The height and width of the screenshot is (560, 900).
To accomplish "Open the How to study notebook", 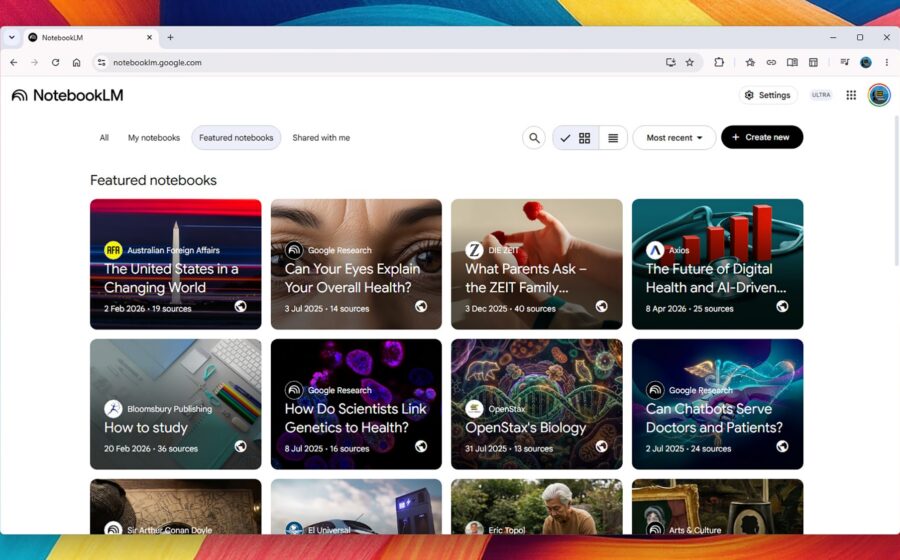I will 176,404.
